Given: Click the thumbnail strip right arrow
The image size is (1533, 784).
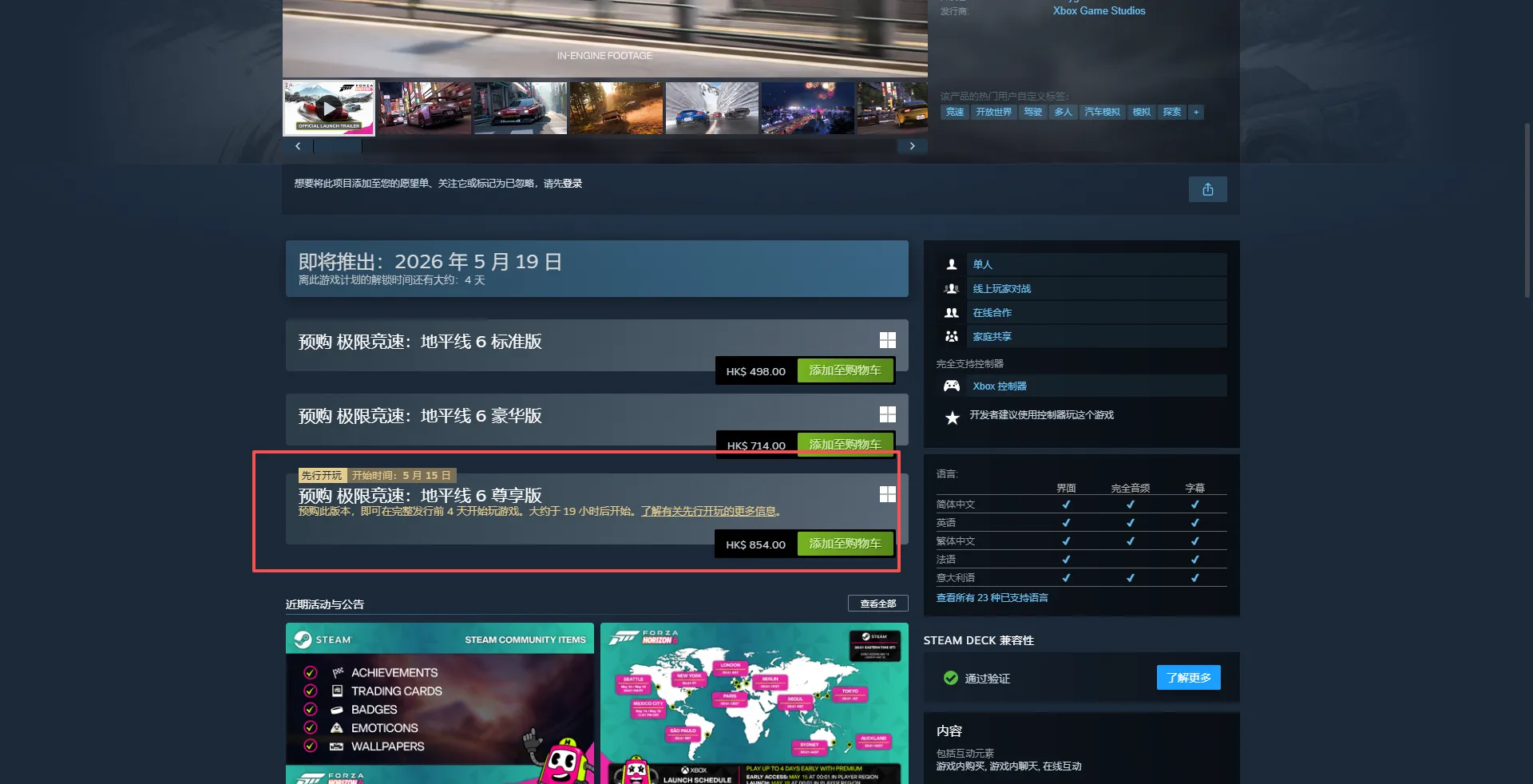Looking at the screenshot, I should click(912, 146).
